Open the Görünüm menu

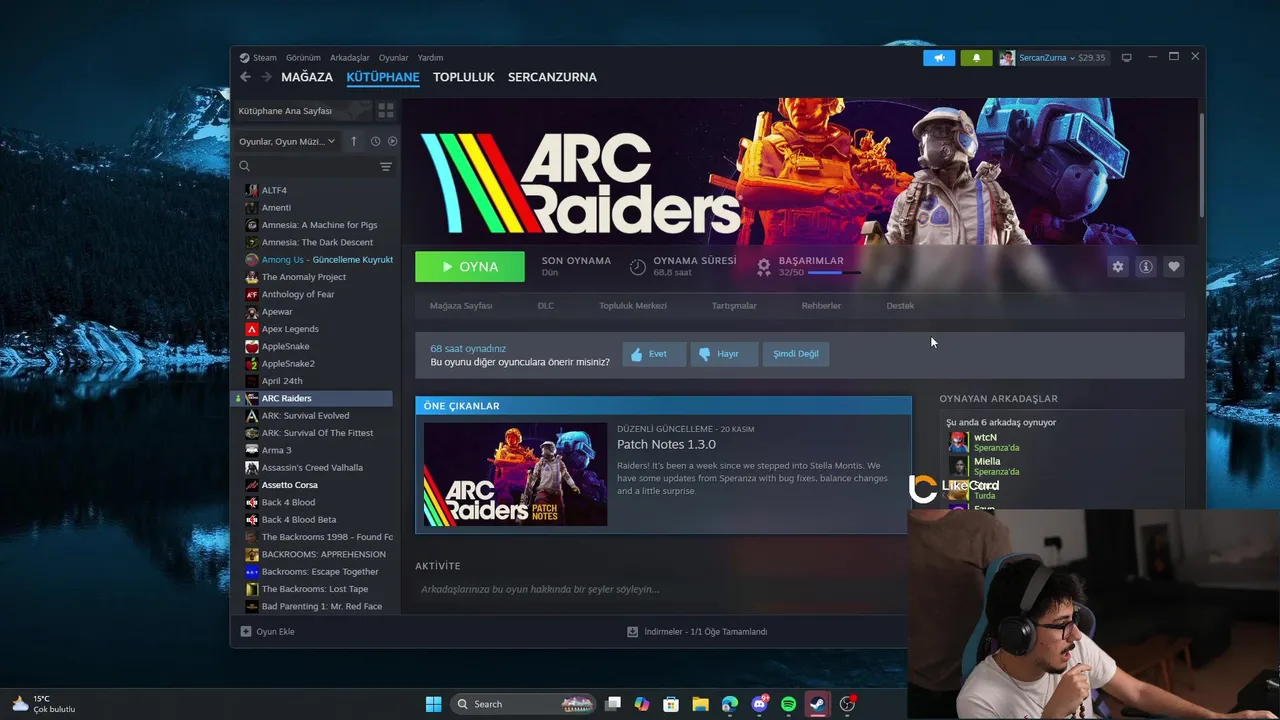(303, 58)
